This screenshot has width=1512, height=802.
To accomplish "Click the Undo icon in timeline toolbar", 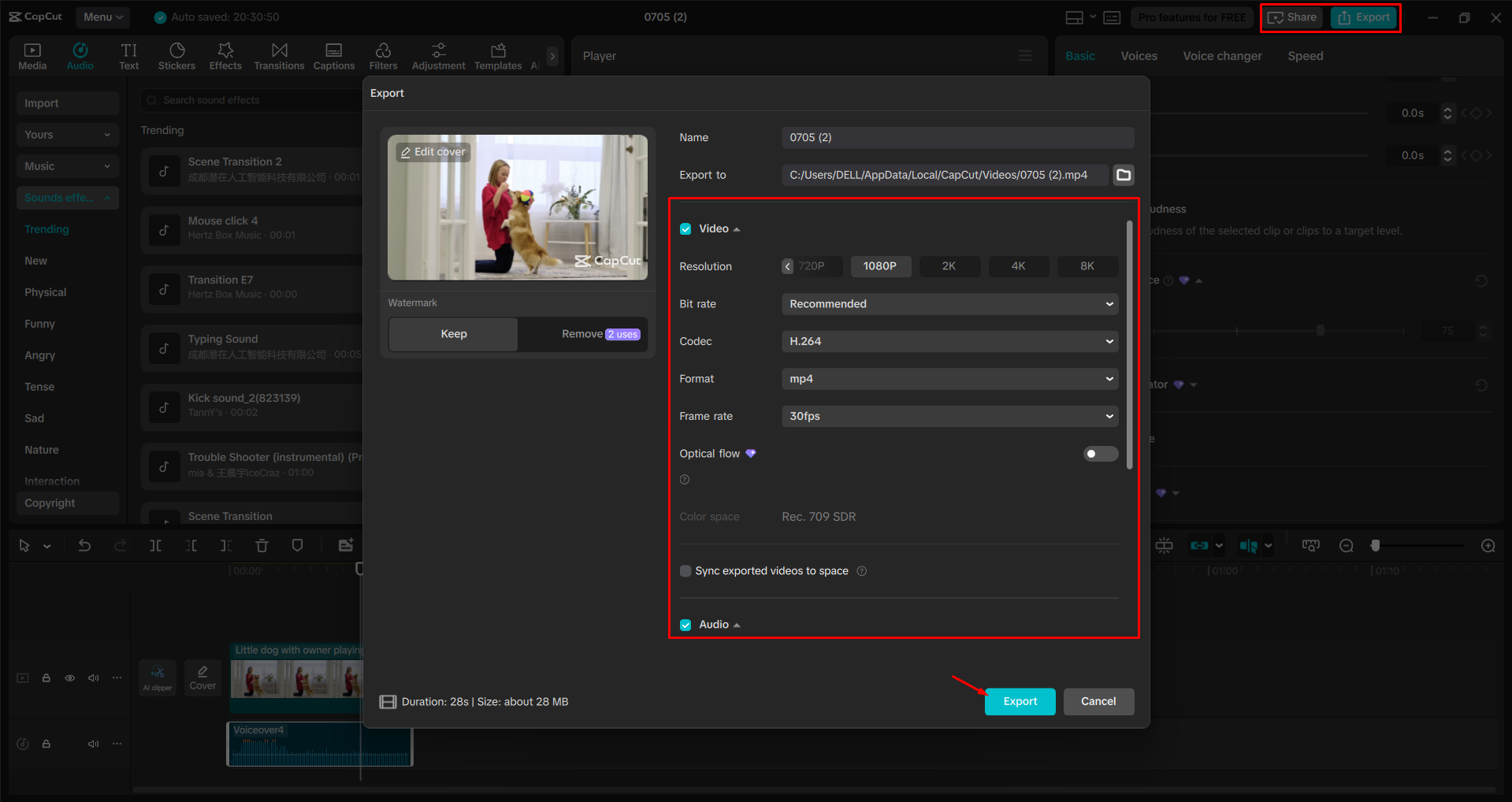I will click(84, 544).
